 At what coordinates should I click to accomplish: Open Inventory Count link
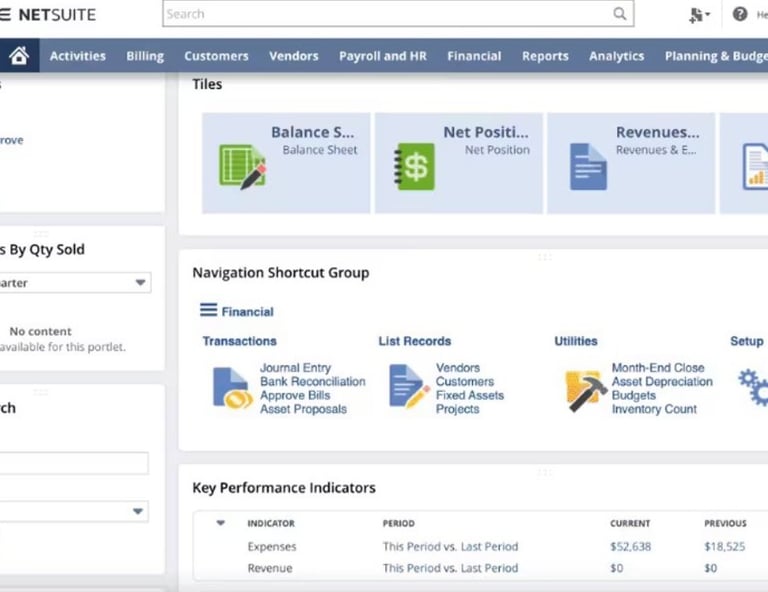(x=654, y=409)
